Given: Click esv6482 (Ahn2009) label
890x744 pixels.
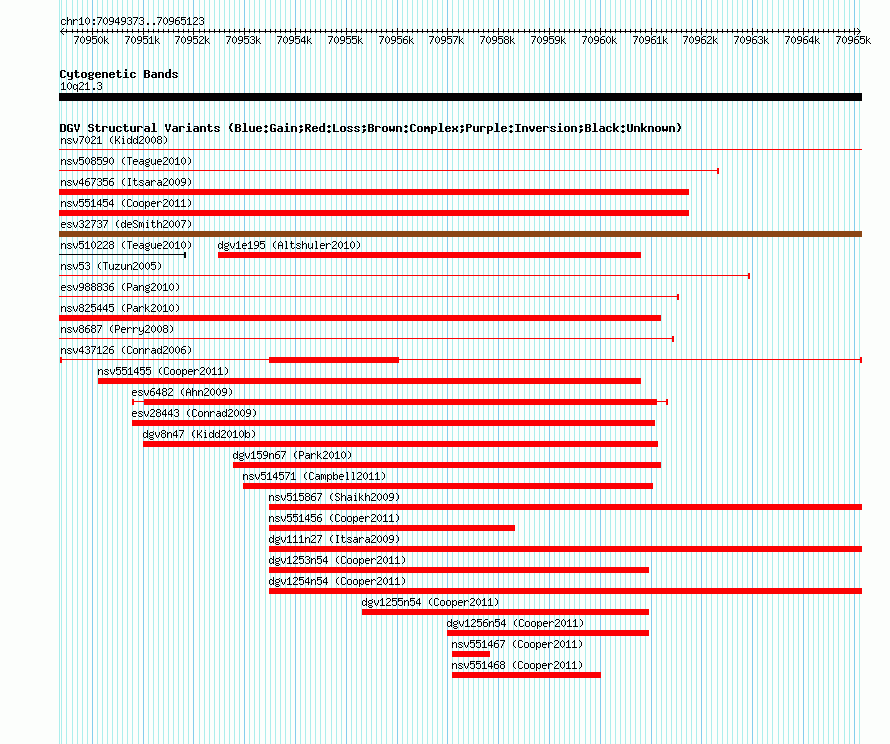Looking at the screenshot, I should 182,392.
